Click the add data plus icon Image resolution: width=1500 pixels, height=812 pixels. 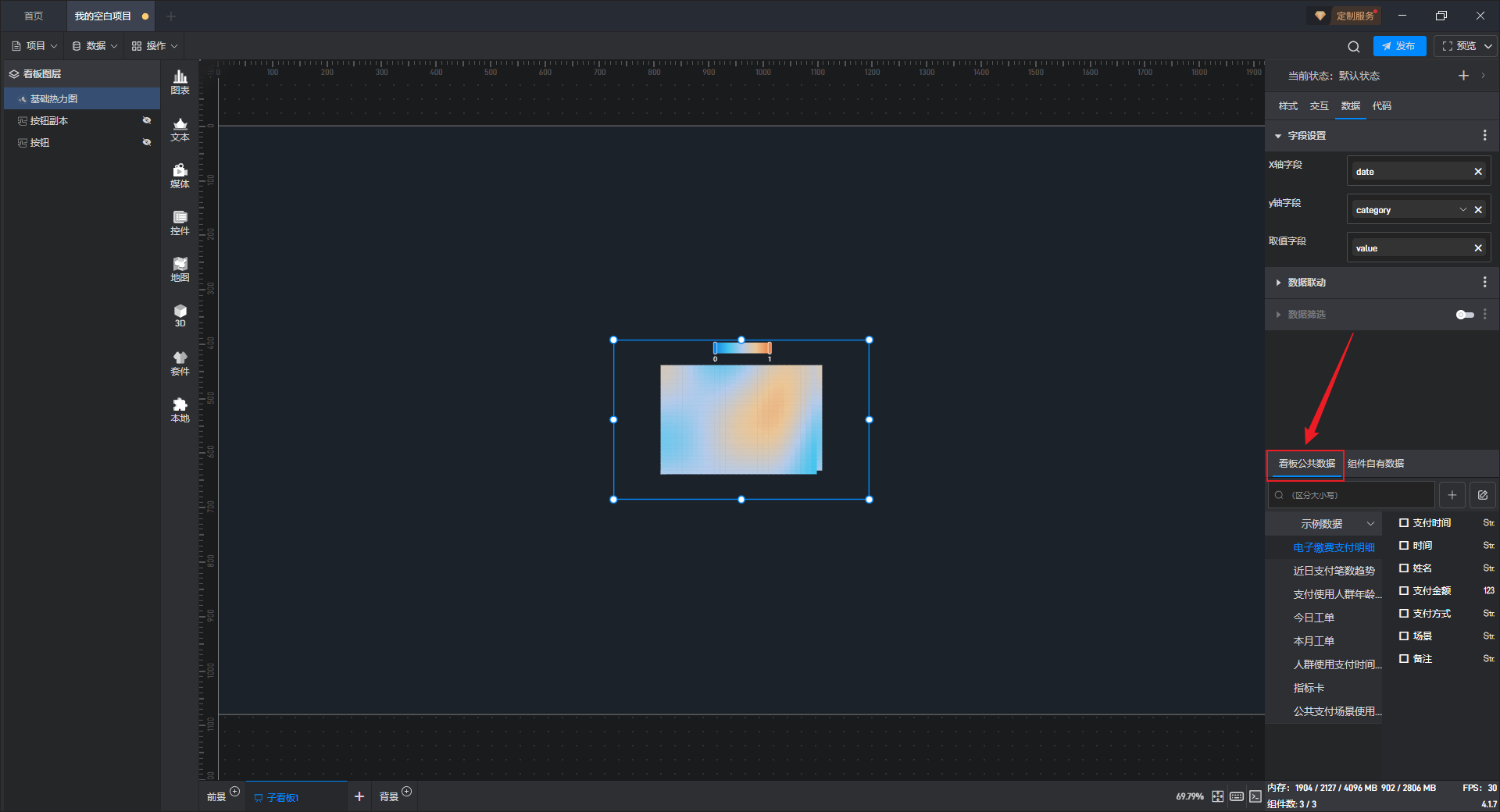pyautogui.click(x=1452, y=495)
